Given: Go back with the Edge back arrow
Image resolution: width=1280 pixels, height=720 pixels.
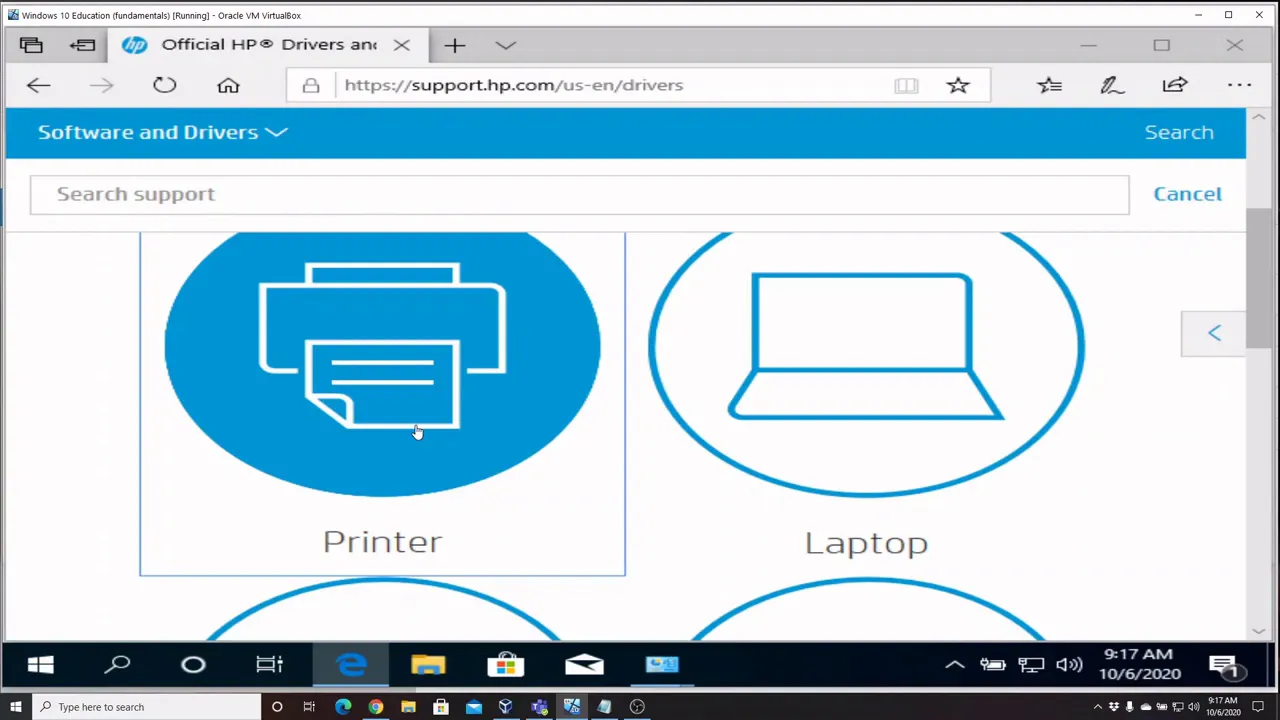Looking at the screenshot, I should [x=38, y=85].
